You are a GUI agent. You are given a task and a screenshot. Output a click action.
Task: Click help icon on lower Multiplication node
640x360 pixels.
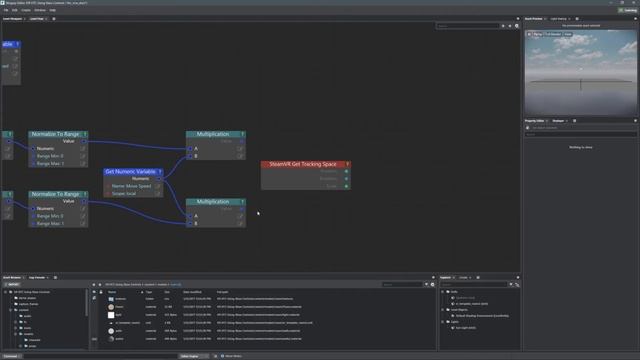242,202
